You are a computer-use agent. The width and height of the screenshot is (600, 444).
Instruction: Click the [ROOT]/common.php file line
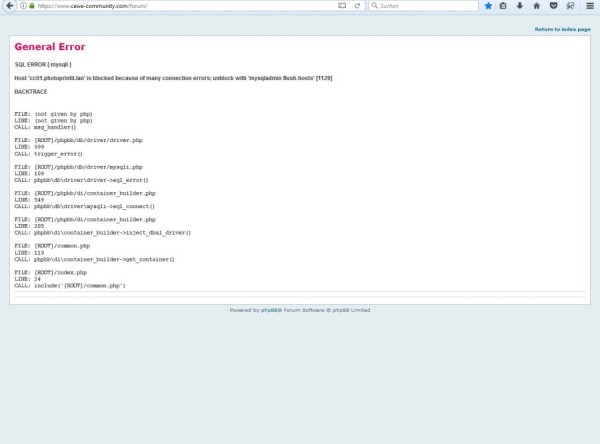pyautogui.click(x=52, y=246)
